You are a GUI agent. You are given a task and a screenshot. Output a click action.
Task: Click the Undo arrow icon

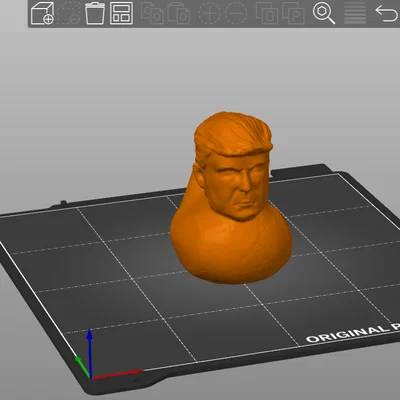(x=386, y=13)
